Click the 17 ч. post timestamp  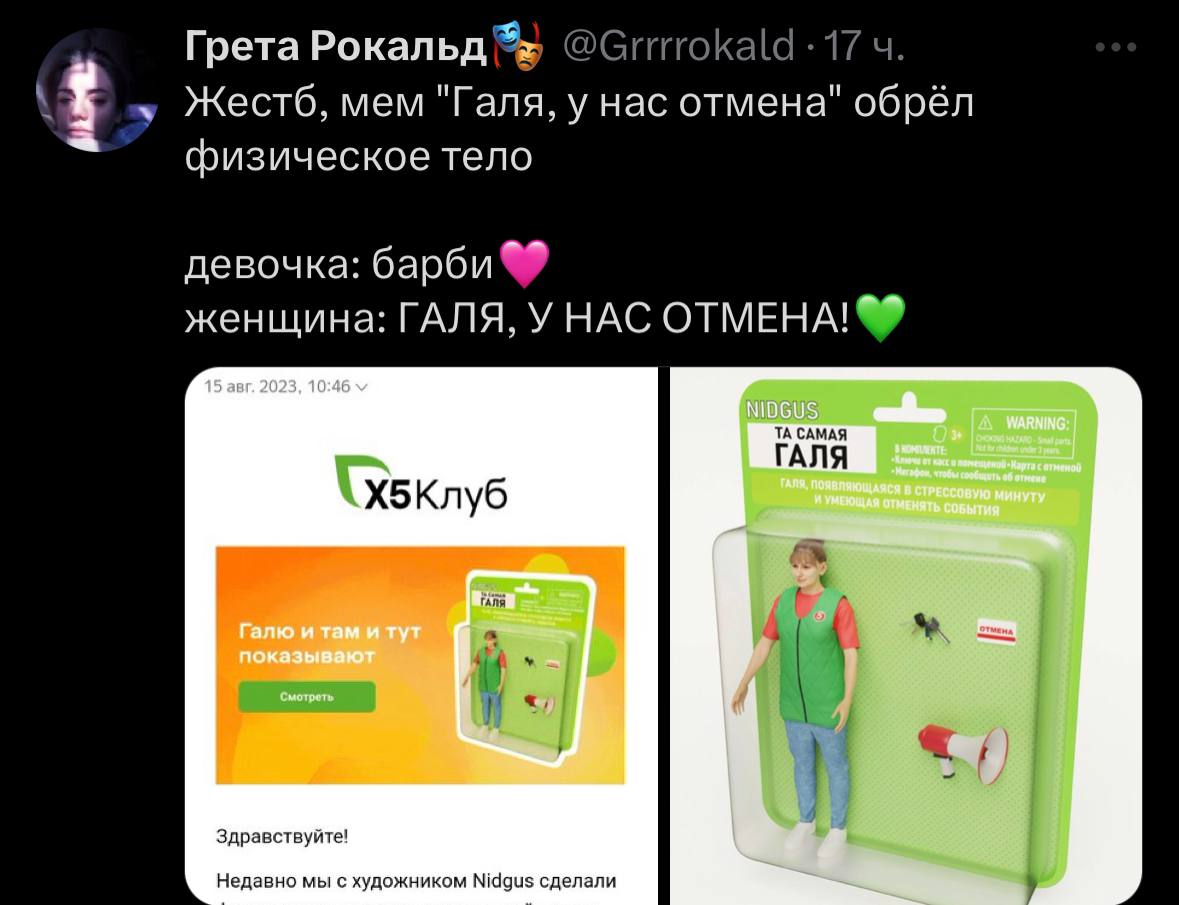[x=865, y=46]
